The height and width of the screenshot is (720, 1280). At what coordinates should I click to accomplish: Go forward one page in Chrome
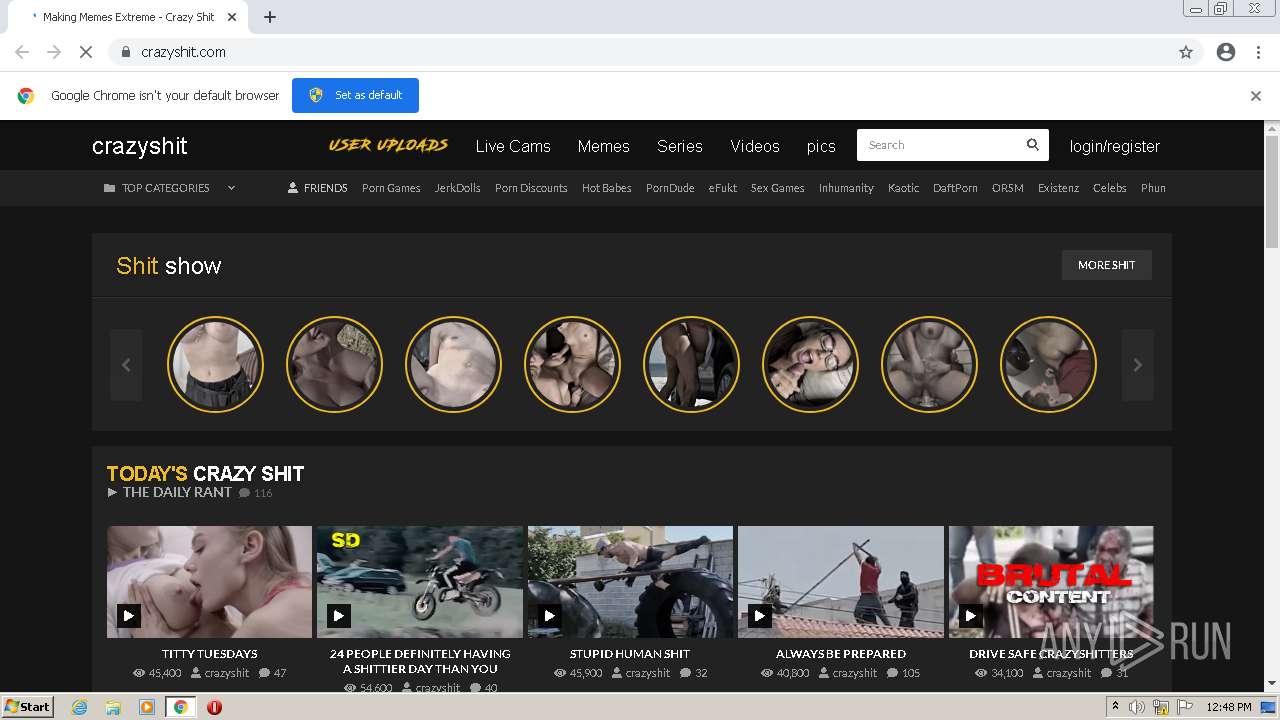[x=54, y=52]
